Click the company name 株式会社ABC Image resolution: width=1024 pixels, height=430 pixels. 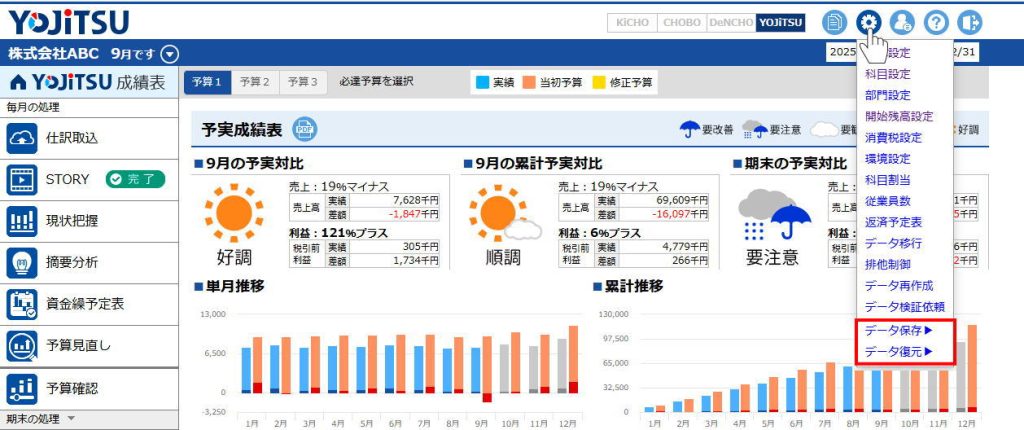click(55, 54)
